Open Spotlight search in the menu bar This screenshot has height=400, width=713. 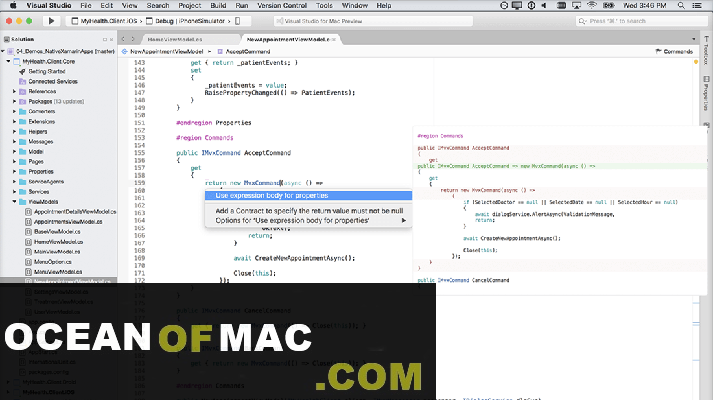coord(681,5)
